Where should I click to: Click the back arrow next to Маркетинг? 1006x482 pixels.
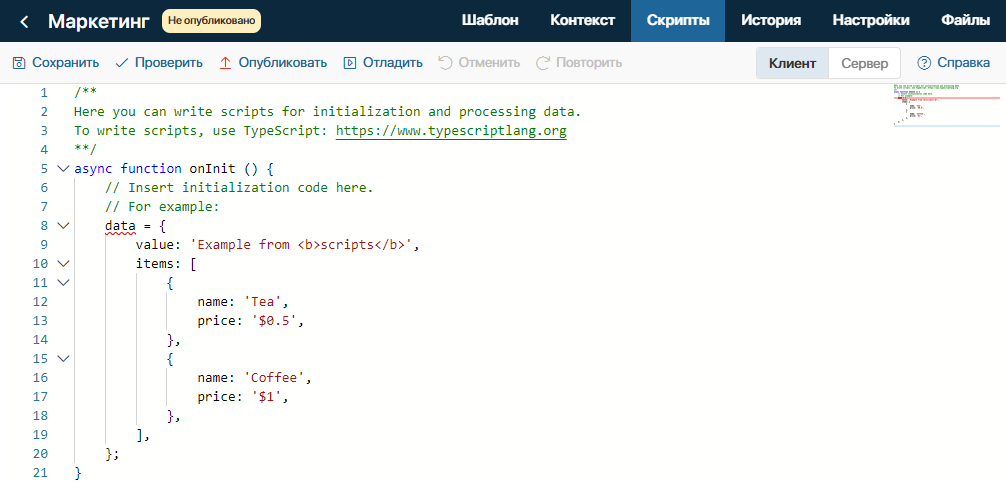(24, 21)
